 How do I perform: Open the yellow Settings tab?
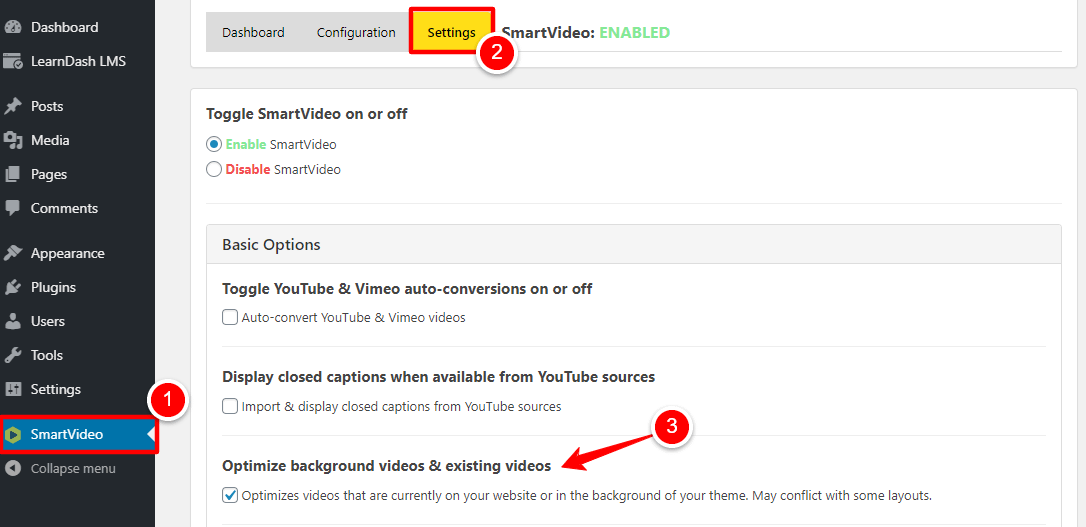pyautogui.click(x=452, y=32)
